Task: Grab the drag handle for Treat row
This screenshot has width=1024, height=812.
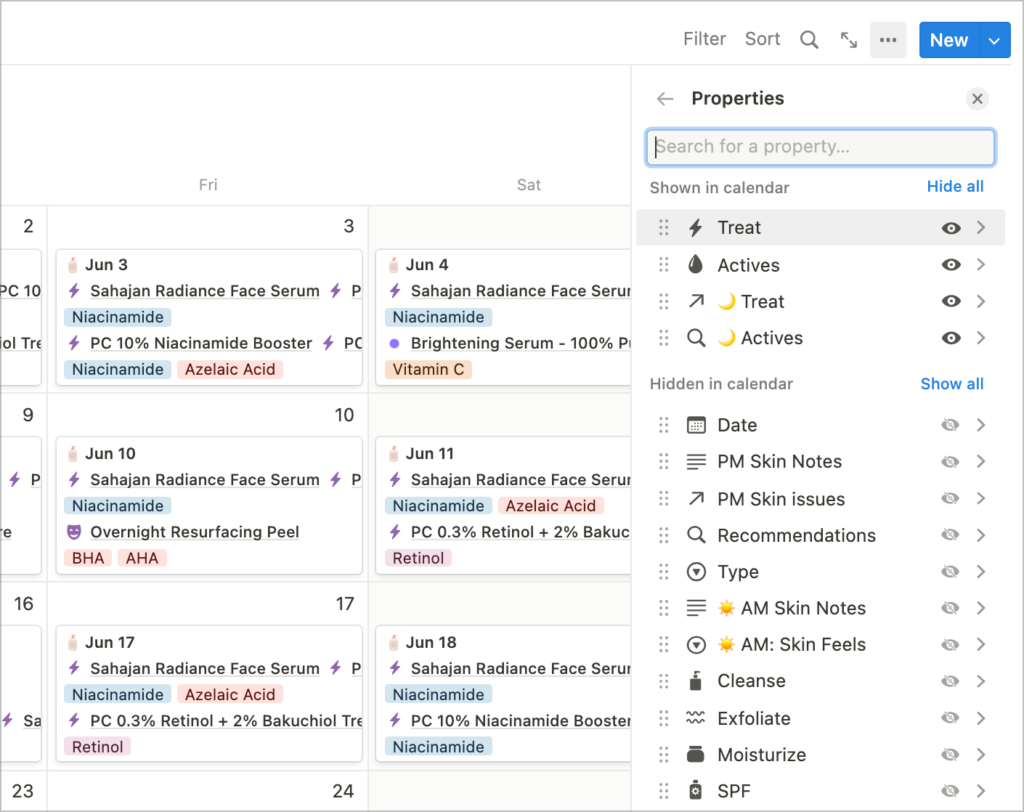Action: point(664,227)
